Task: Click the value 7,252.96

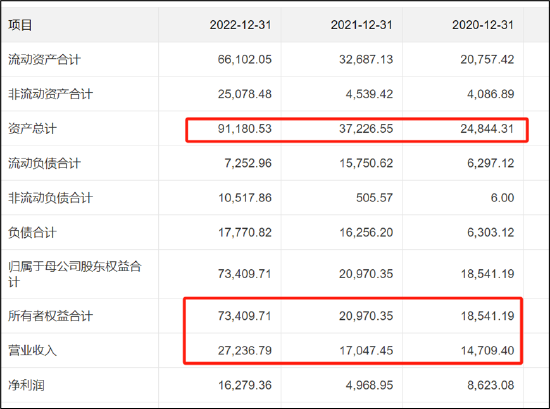Action: coord(248,163)
